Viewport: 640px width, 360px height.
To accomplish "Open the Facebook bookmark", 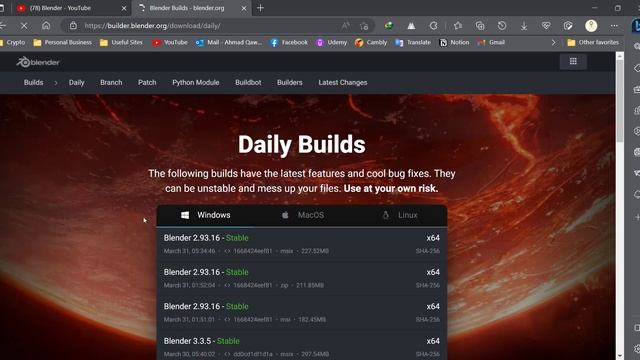I will click(289, 42).
